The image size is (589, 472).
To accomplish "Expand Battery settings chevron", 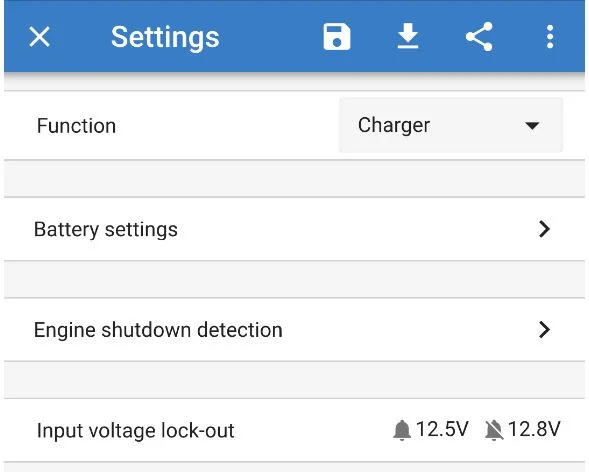I will (x=544, y=229).
